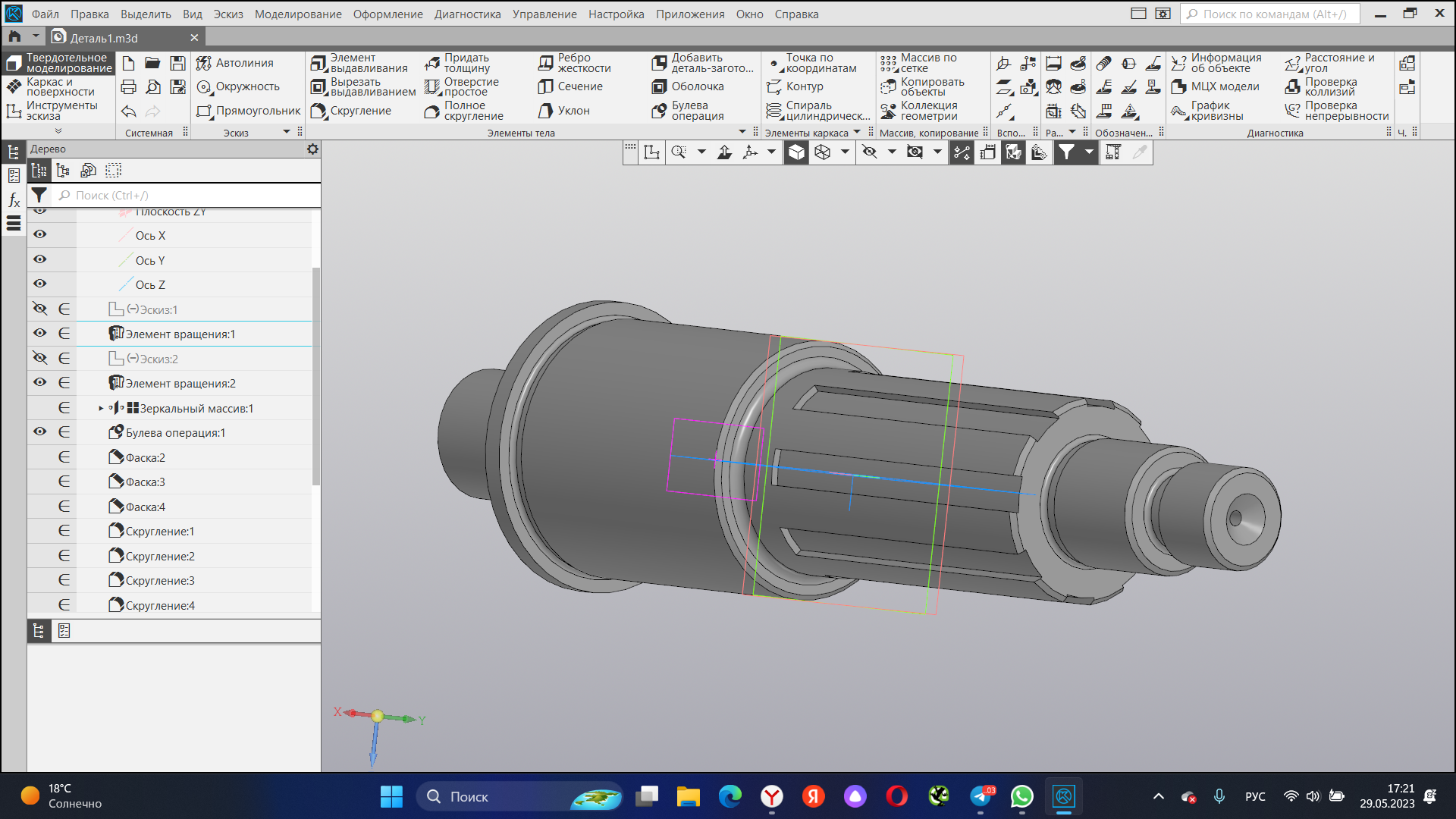
Task: Toggle visibility of Булева операция:1
Action: point(40,431)
